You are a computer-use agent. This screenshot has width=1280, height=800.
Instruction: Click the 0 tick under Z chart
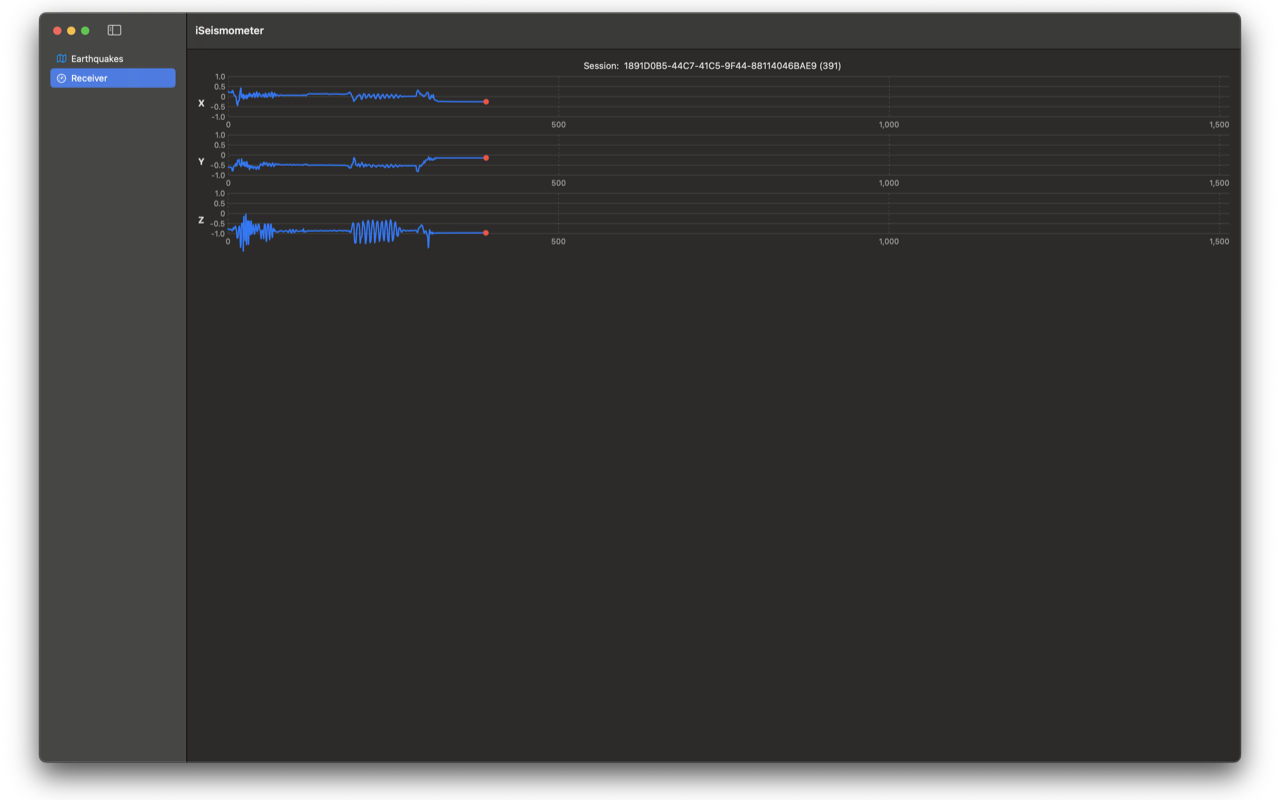pyautogui.click(x=228, y=242)
